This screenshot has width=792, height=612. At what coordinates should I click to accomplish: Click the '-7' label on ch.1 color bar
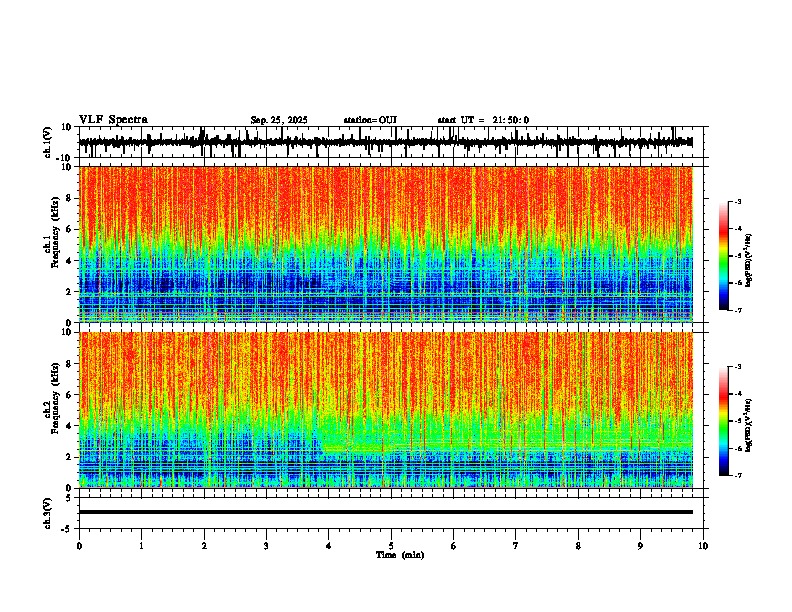click(738, 310)
